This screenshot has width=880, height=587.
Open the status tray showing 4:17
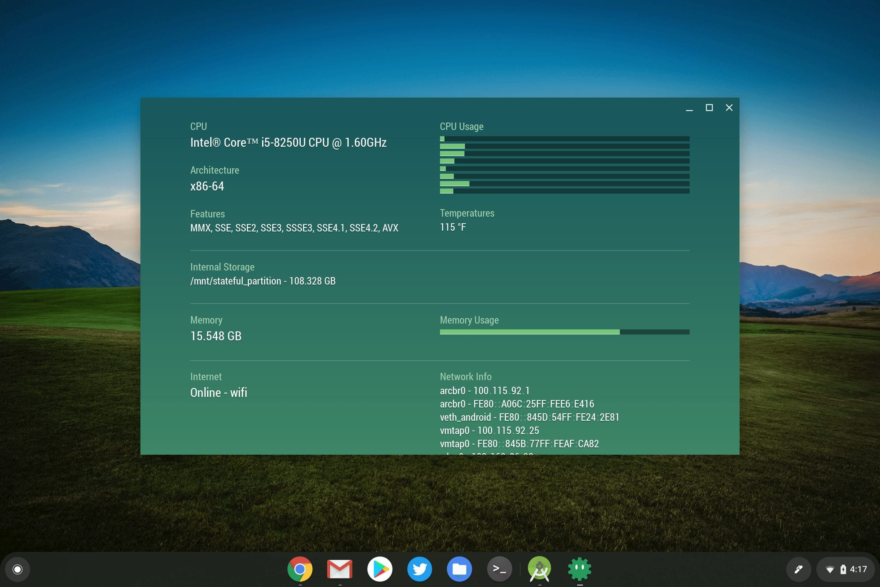846,569
